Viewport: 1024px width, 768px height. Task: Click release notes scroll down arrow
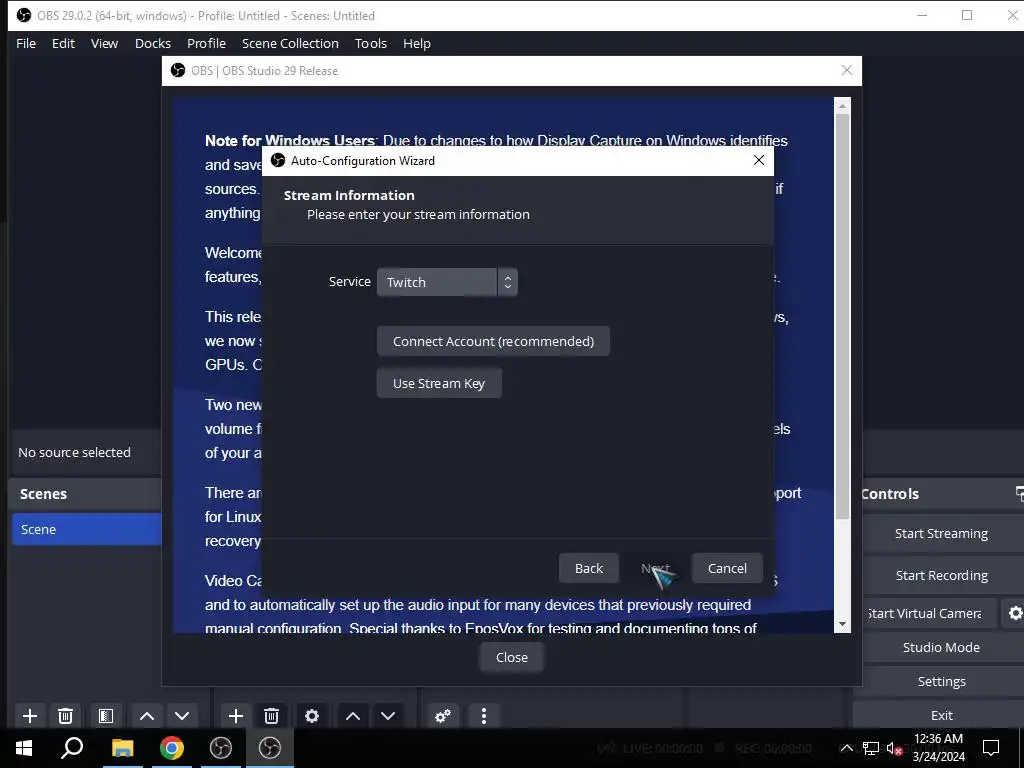[842, 624]
